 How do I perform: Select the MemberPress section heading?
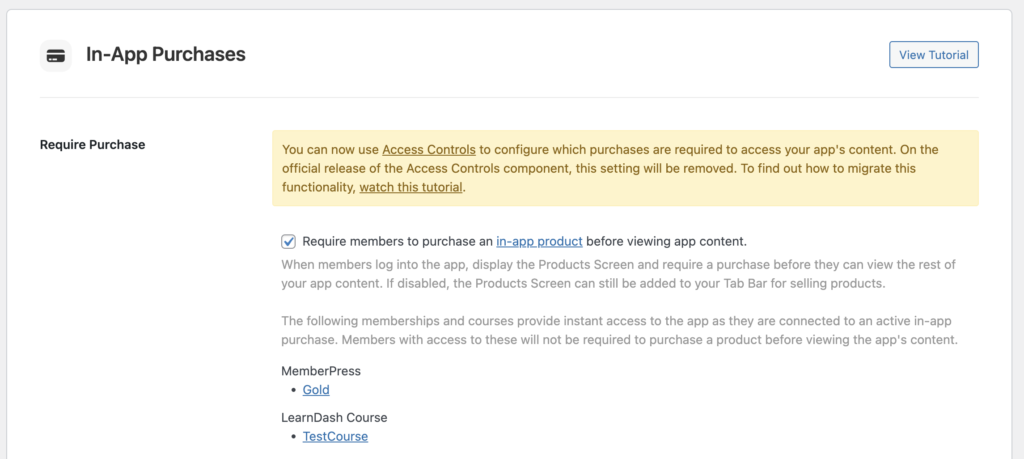321,371
